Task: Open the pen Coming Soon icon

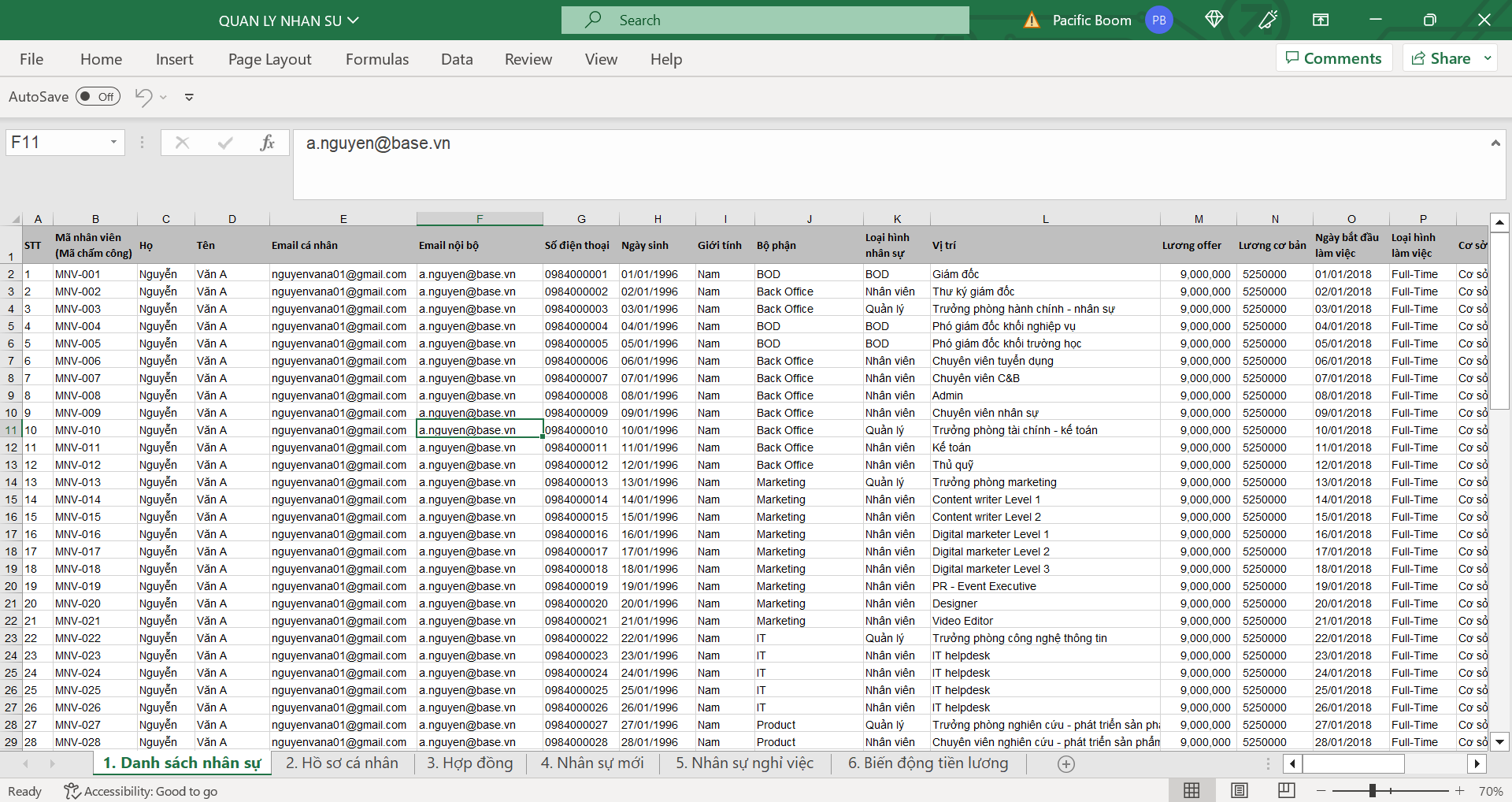Action: [x=1268, y=20]
